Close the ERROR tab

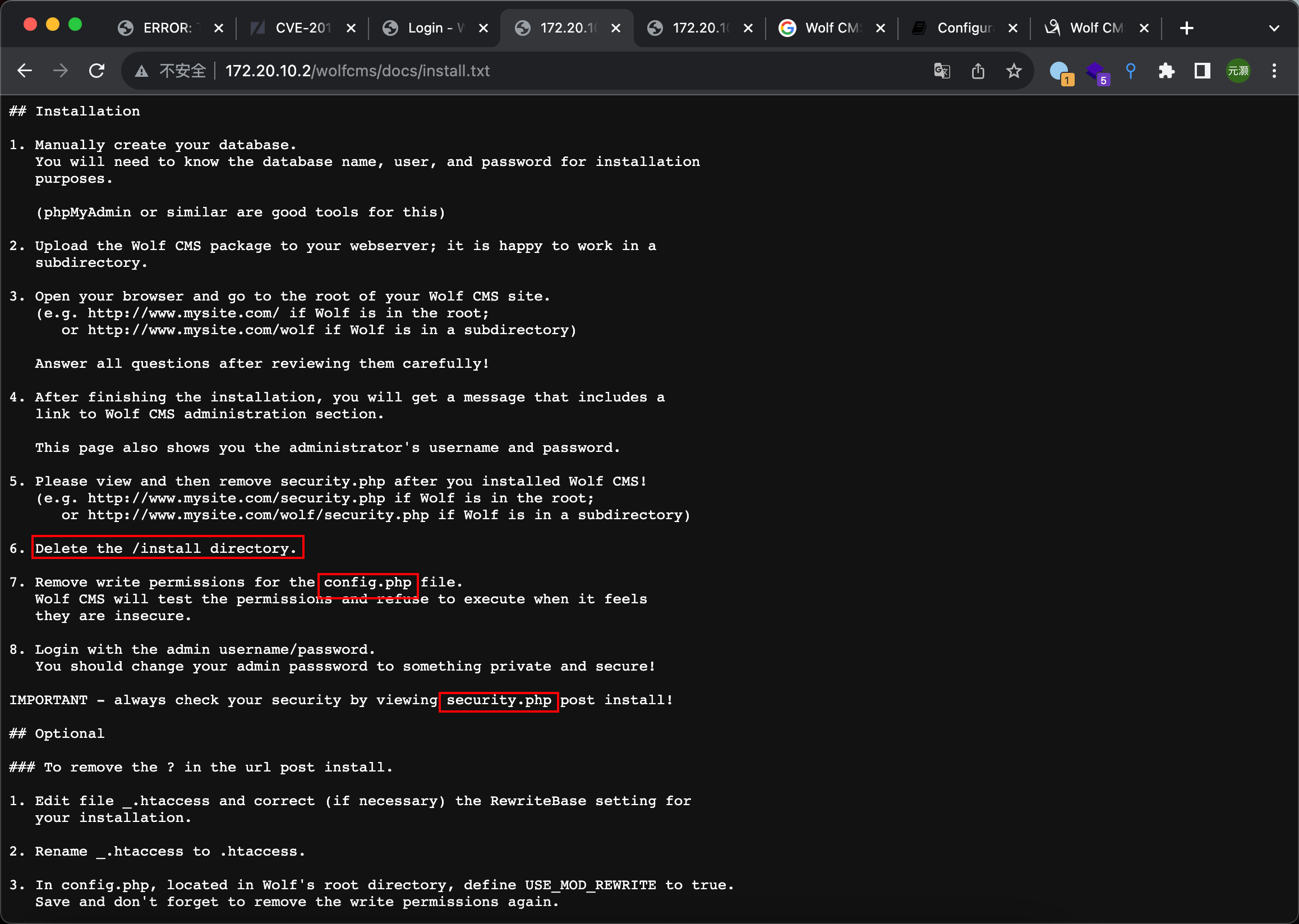tap(219, 28)
